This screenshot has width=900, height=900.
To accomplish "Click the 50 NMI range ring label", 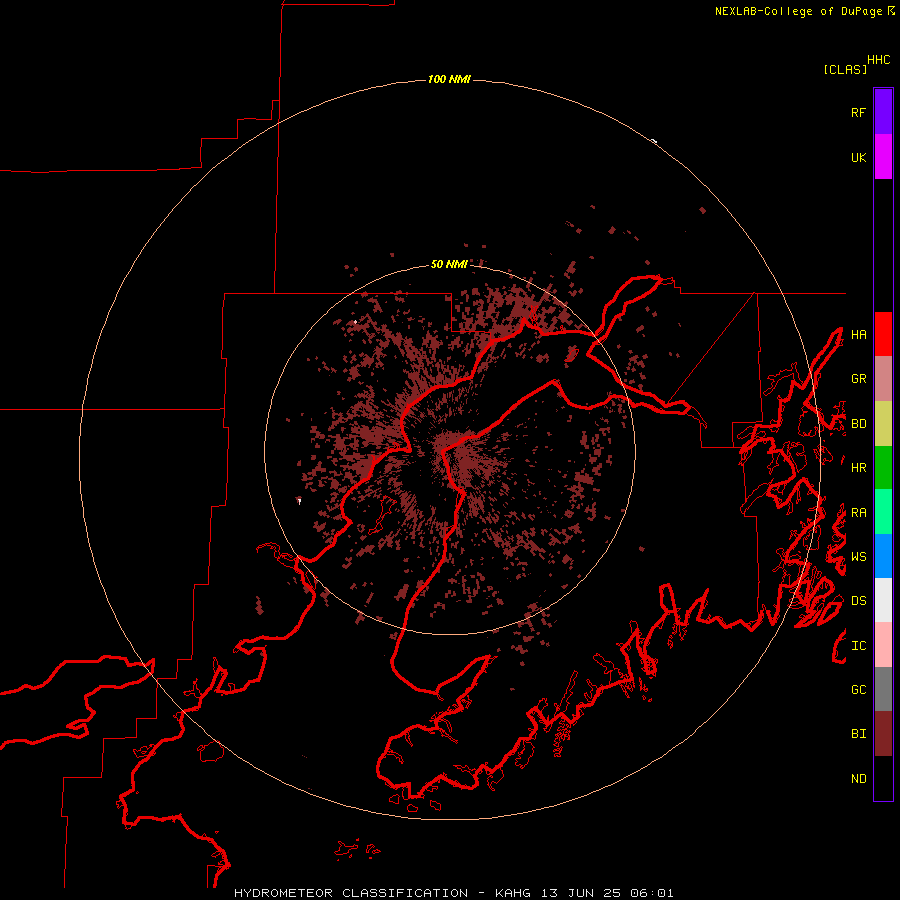I will coord(449,264).
